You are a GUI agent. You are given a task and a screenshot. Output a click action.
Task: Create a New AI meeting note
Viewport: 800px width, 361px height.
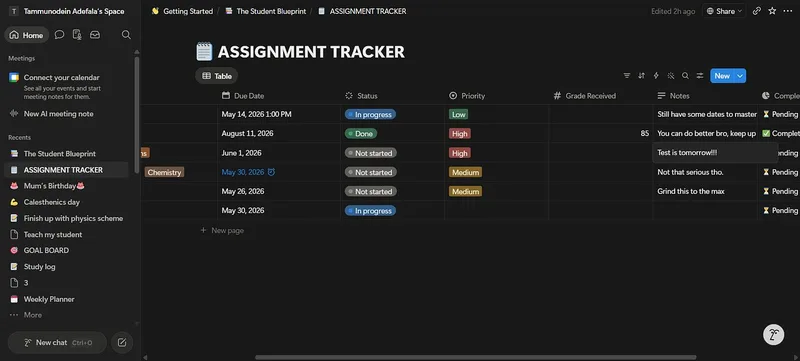pos(58,114)
